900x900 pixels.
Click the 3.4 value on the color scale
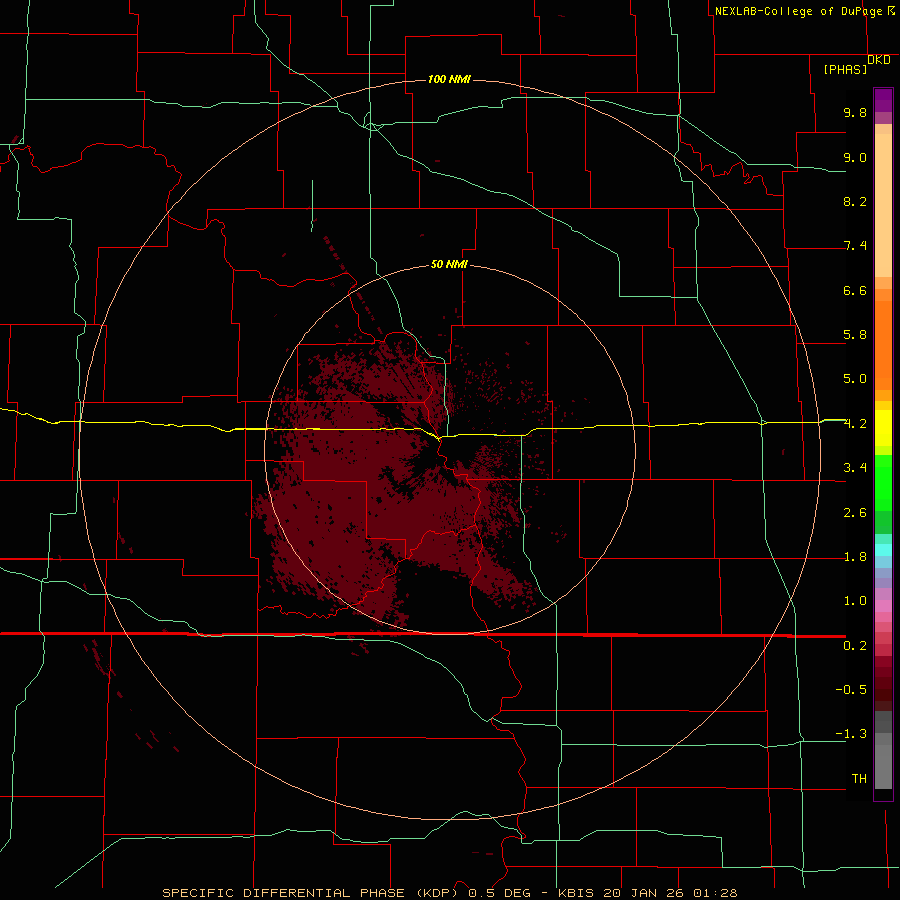click(x=855, y=468)
